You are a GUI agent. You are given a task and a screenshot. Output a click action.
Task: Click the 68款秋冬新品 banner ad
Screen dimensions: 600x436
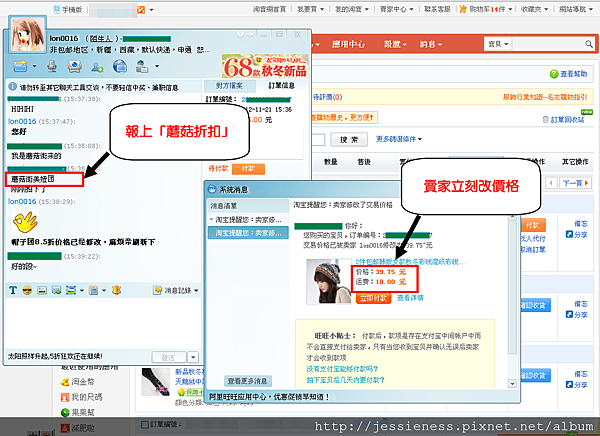pyautogui.click(x=265, y=66)
